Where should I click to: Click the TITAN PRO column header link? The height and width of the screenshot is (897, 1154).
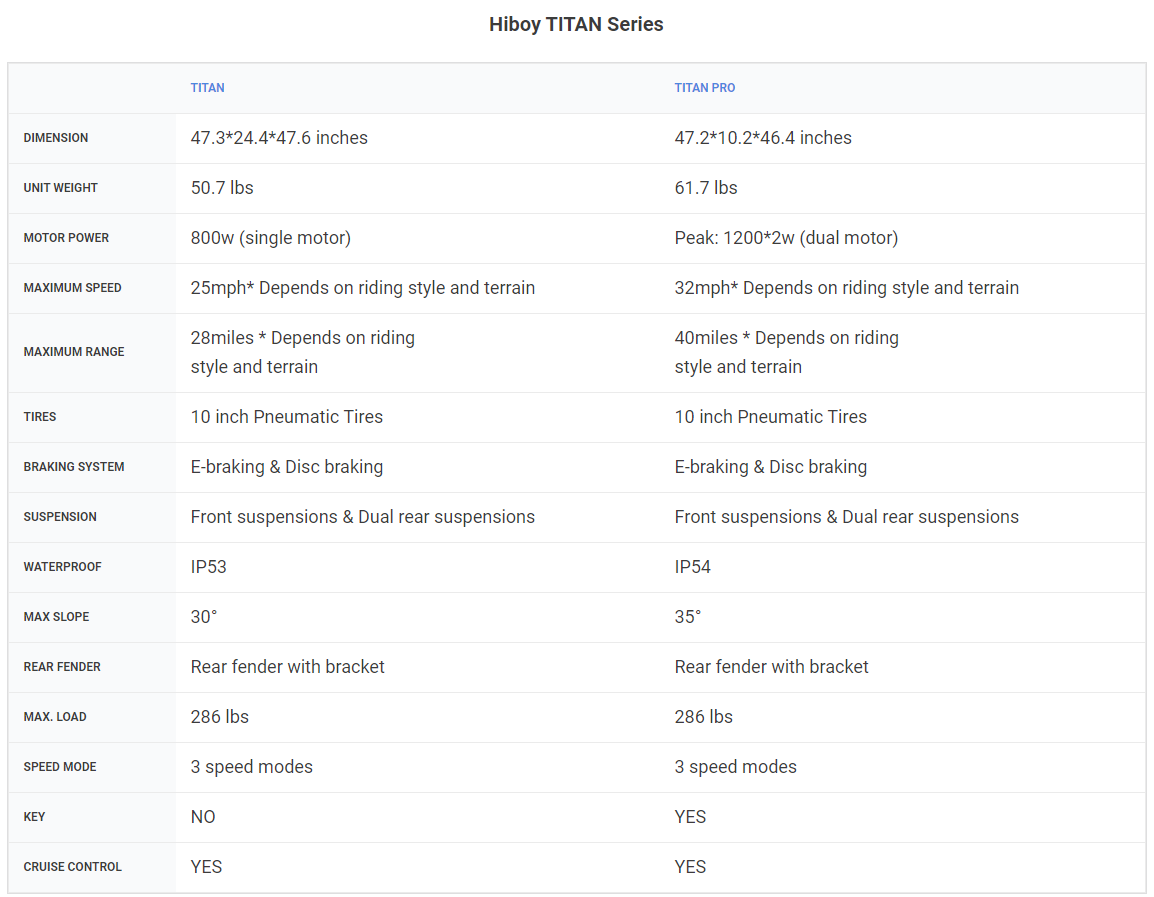704,88
